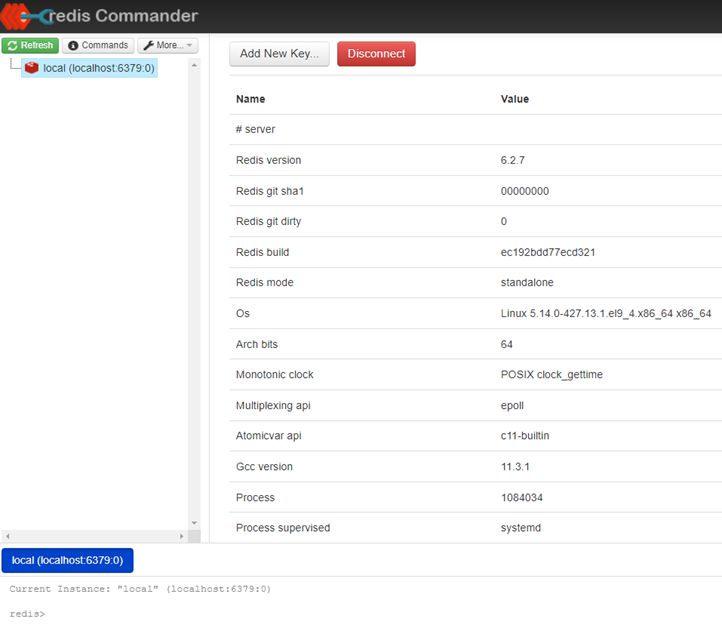
Task: Select value 'c11-builtin'
Action: pyautogui.click(x=525, y=436)
